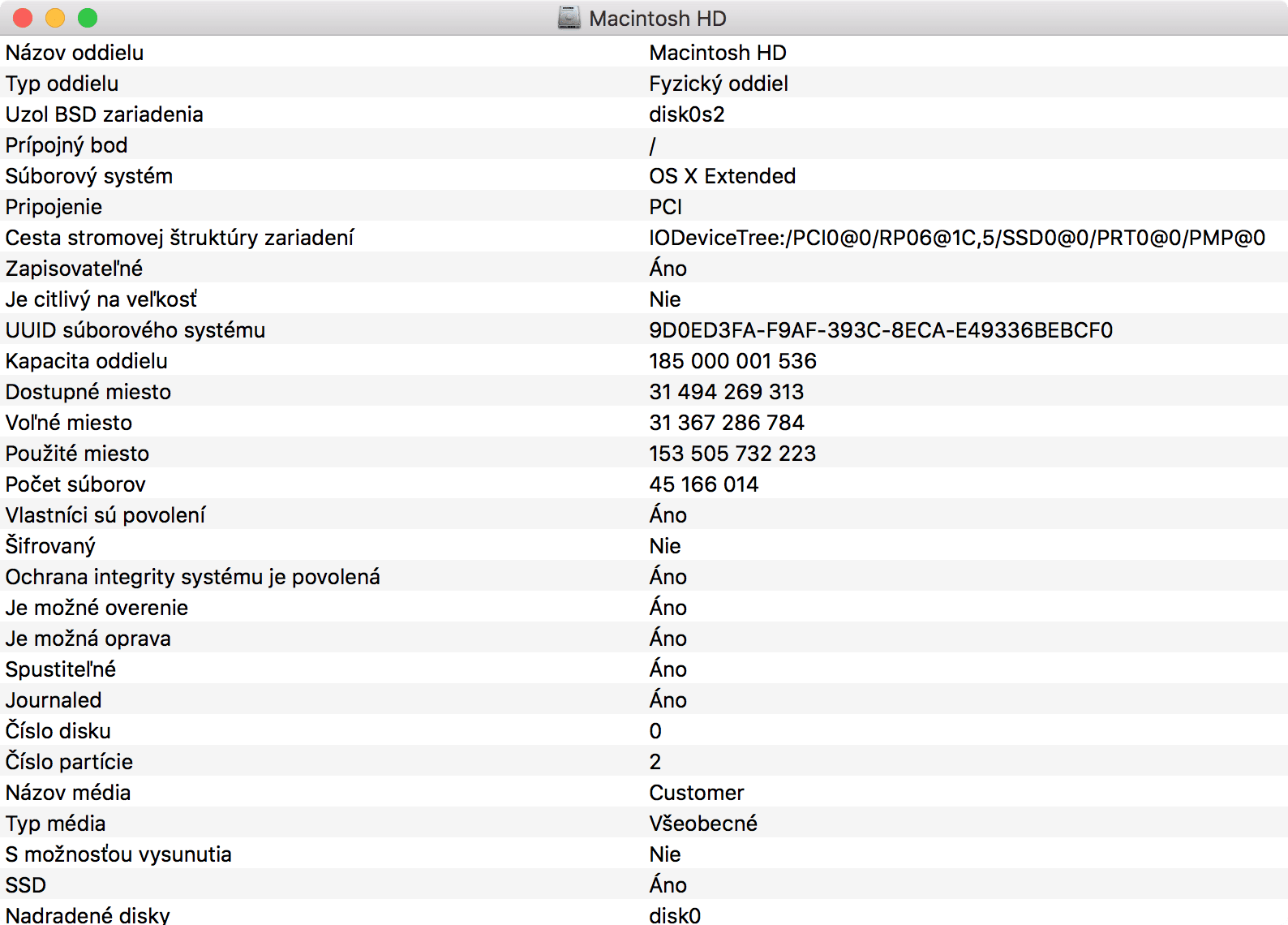Click the 'Kapacita oddielu' label

point(87,361)
